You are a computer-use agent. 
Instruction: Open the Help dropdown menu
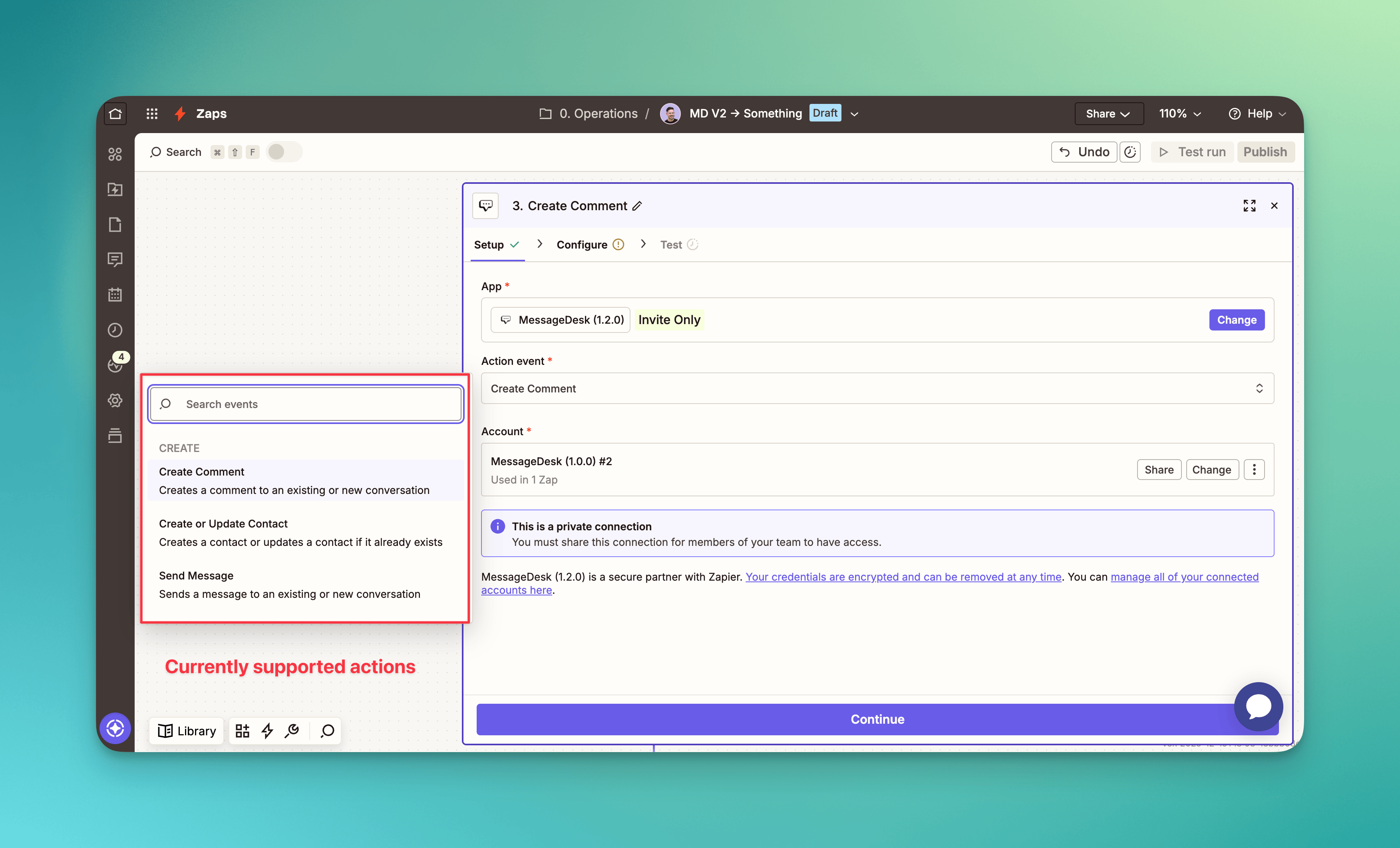pyautogui.click(x=1258, y=113)
